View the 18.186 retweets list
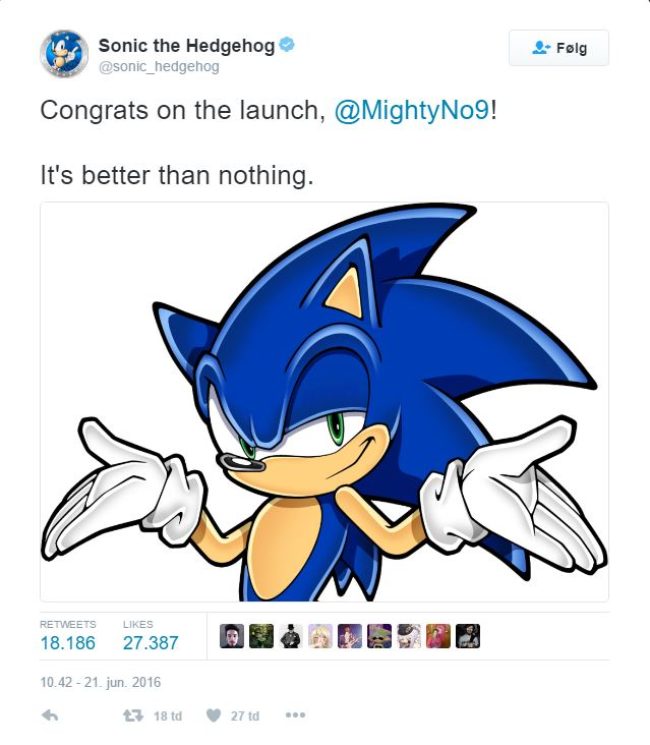This screenshot has width=650, height=745. (68, 637)
